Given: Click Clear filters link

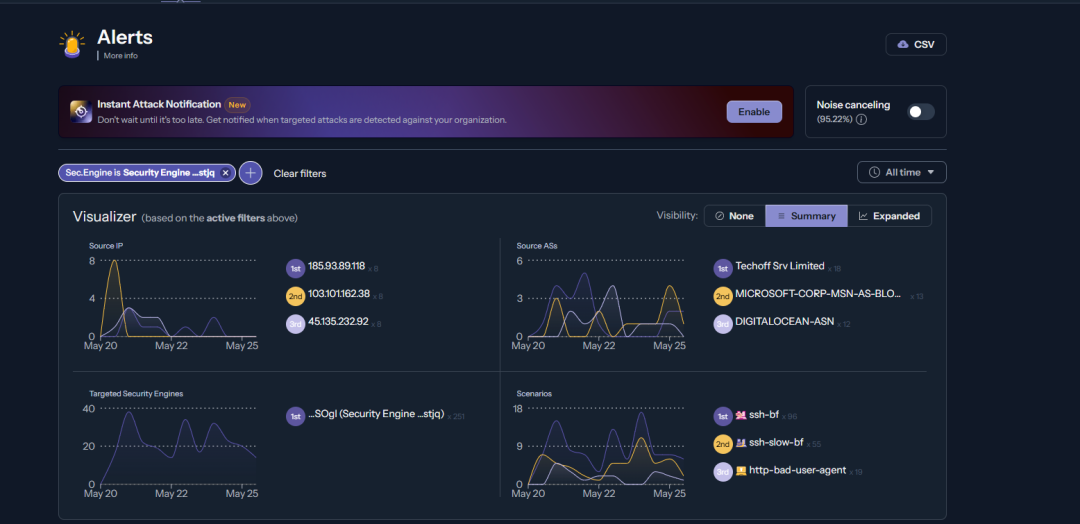Looking at the screenshot, I should pyautogui.click(x=300, y=173).
